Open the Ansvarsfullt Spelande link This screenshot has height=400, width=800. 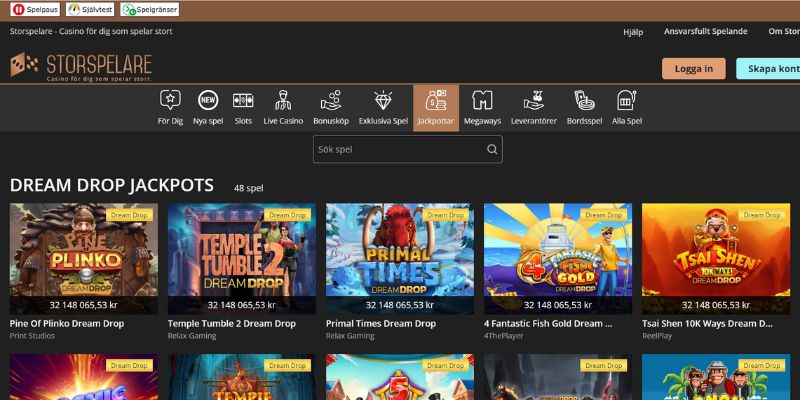click(x=706, y=31)
